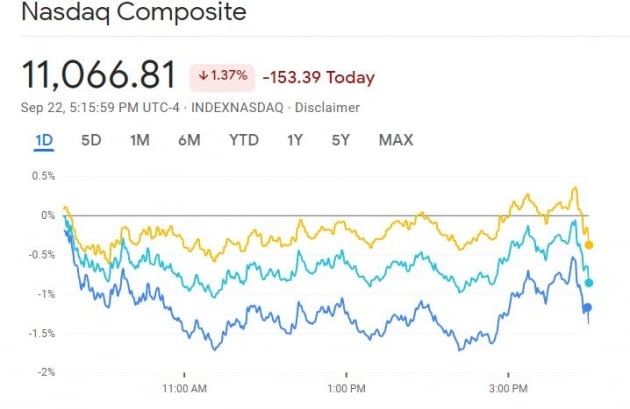Switch chart to the 1Y range
Viewport: 630px width, 409px height.
coord(295,140)
